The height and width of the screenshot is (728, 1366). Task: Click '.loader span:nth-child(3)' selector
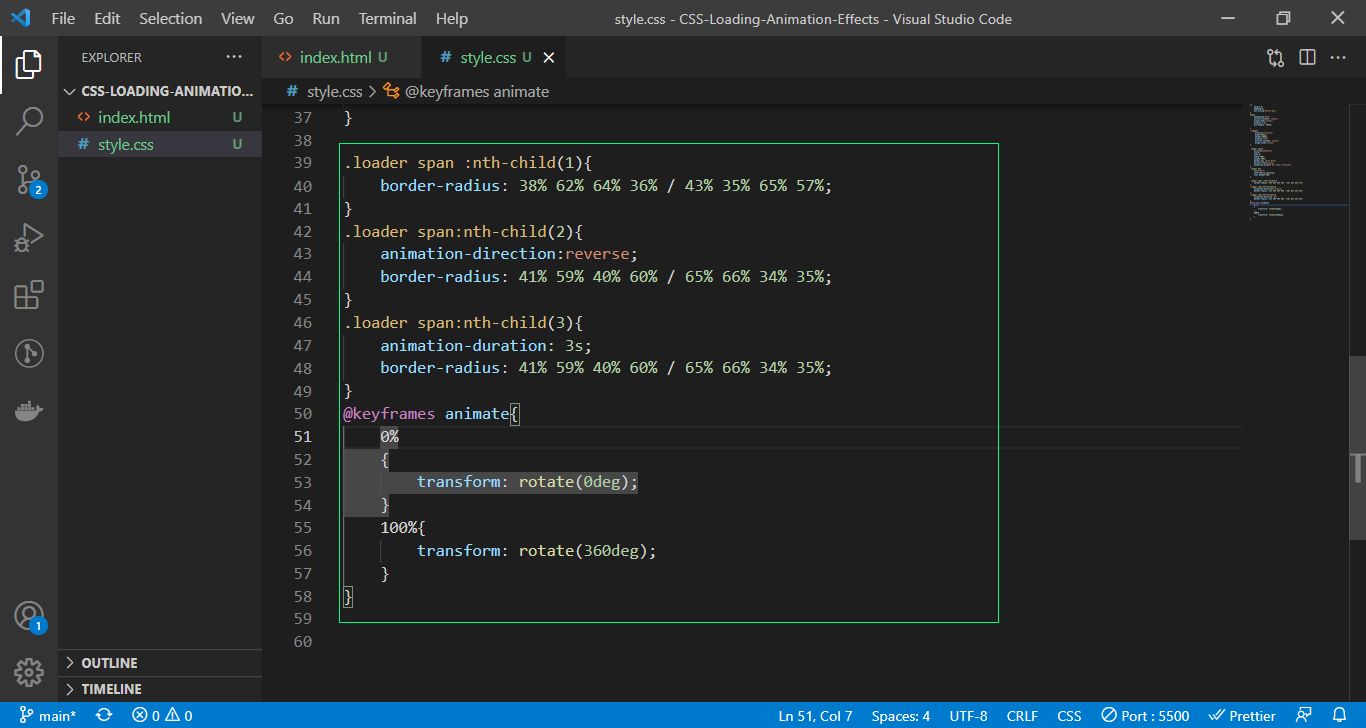pyautogui.click(x=459, y=322)
